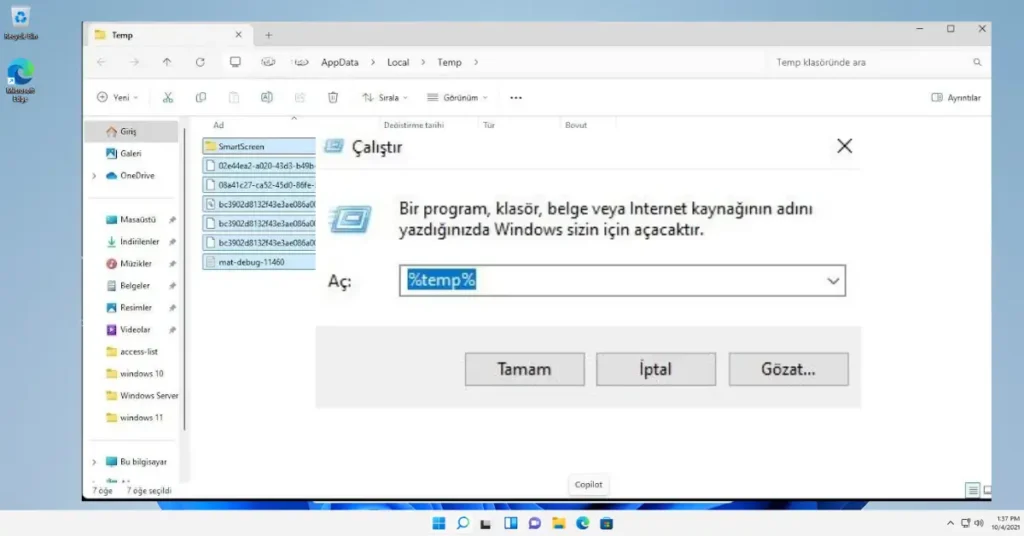The width and height of the screenshot is (1024, 536).
Task: Close the Temp tab
Action: coord(238,35)
